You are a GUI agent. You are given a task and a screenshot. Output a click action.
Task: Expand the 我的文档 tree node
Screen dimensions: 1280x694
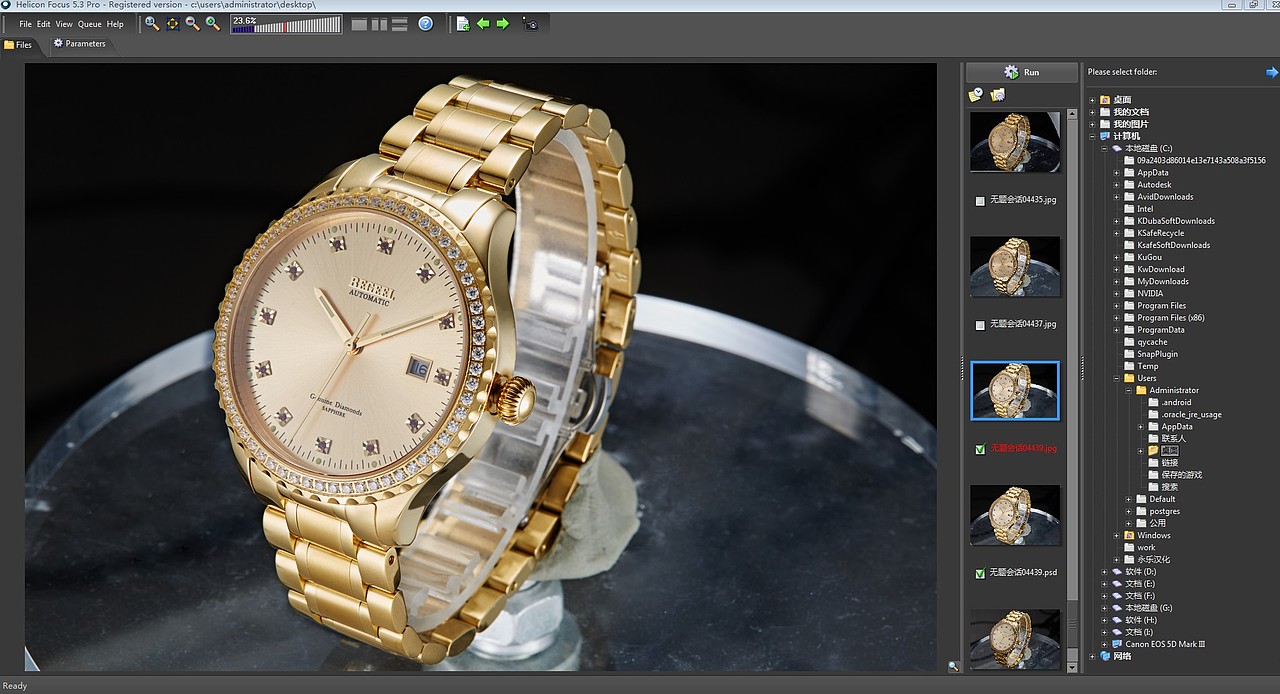pyautogui.click(x=1093, y=112)
